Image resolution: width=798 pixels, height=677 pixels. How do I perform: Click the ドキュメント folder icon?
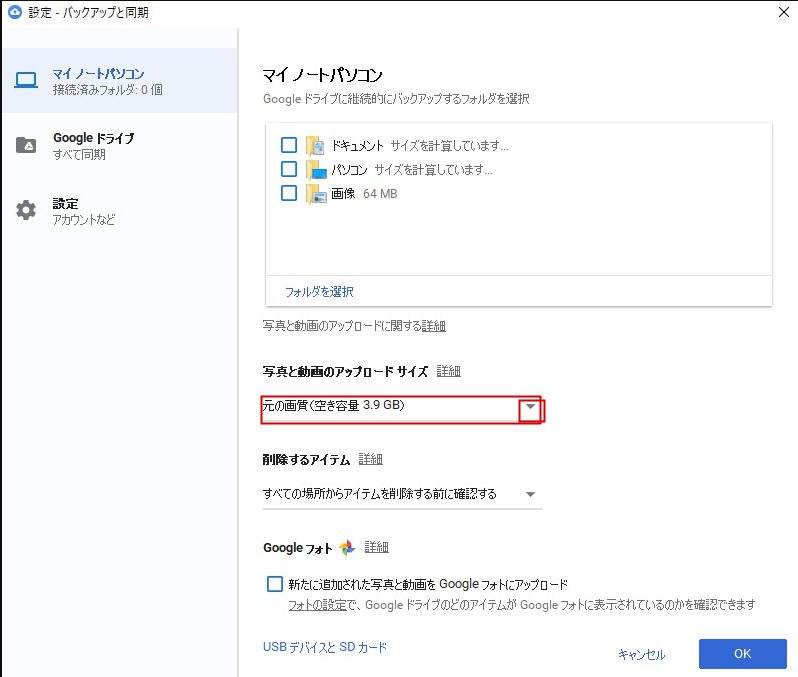click(316, 146)
